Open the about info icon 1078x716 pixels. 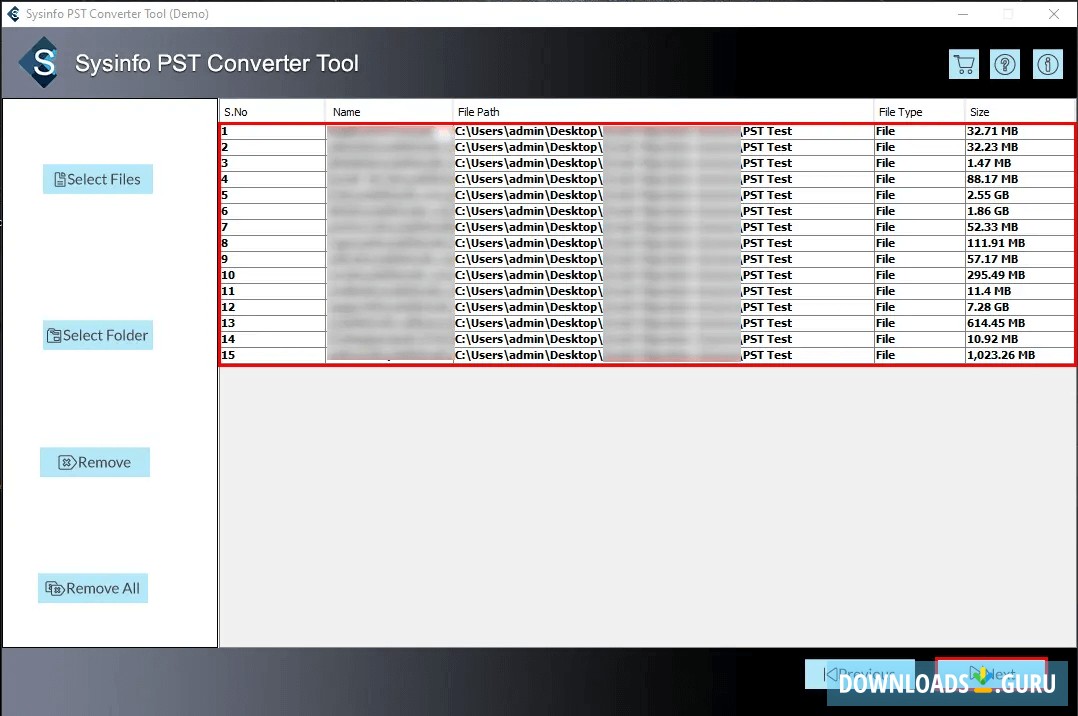click(x=1048, y=63)
